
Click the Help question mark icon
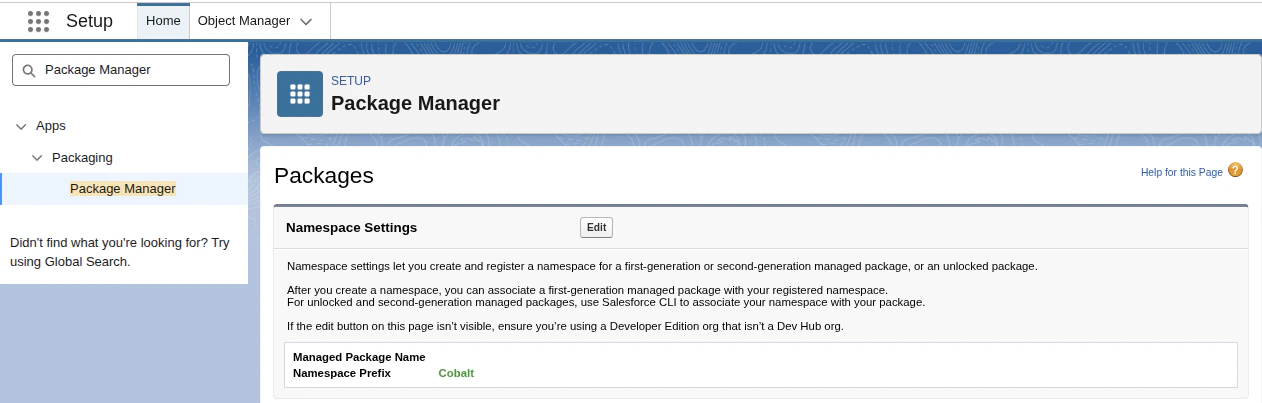coord(1235,170)
